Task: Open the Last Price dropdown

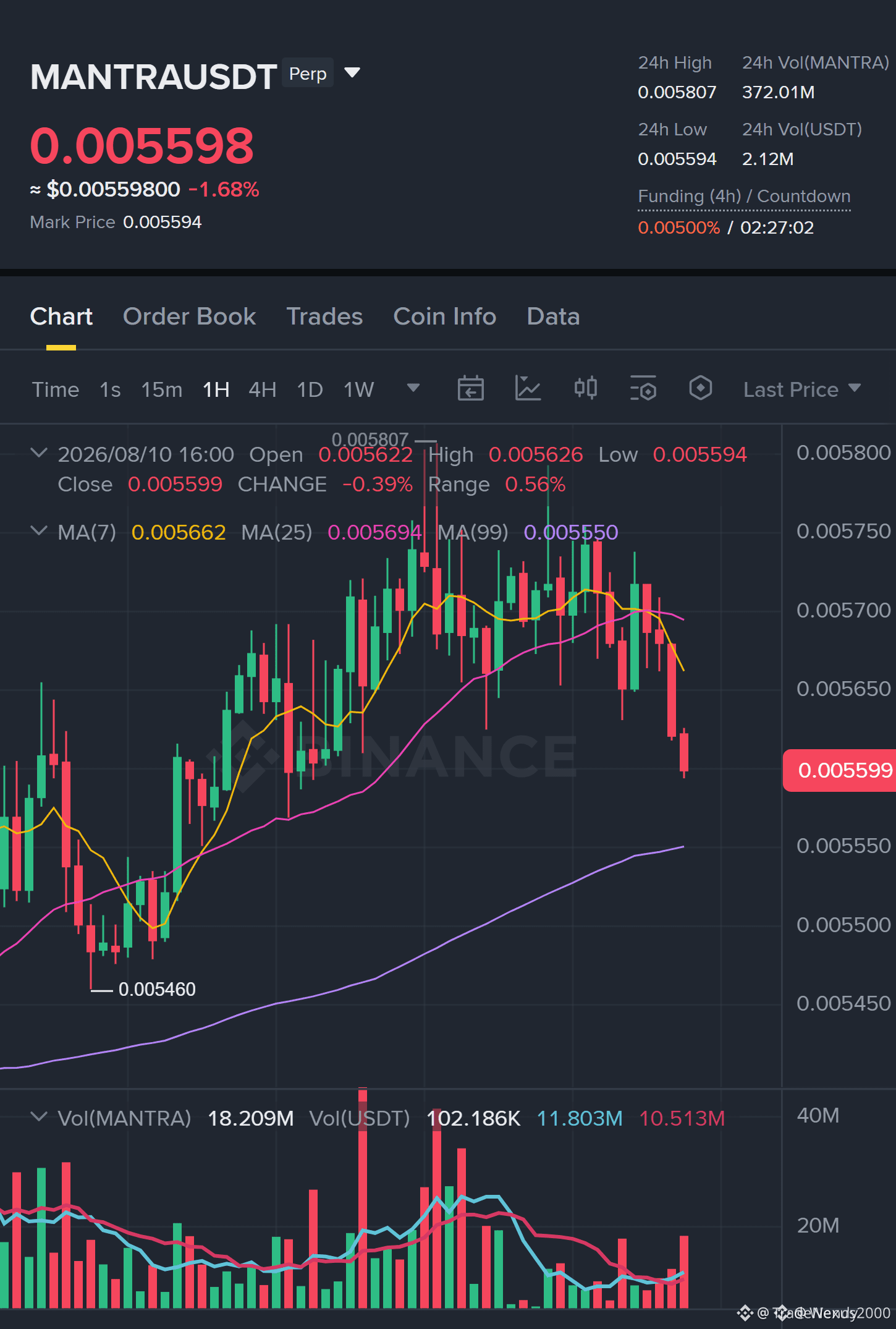Action: pyautogui.click(x=802, y=389)
